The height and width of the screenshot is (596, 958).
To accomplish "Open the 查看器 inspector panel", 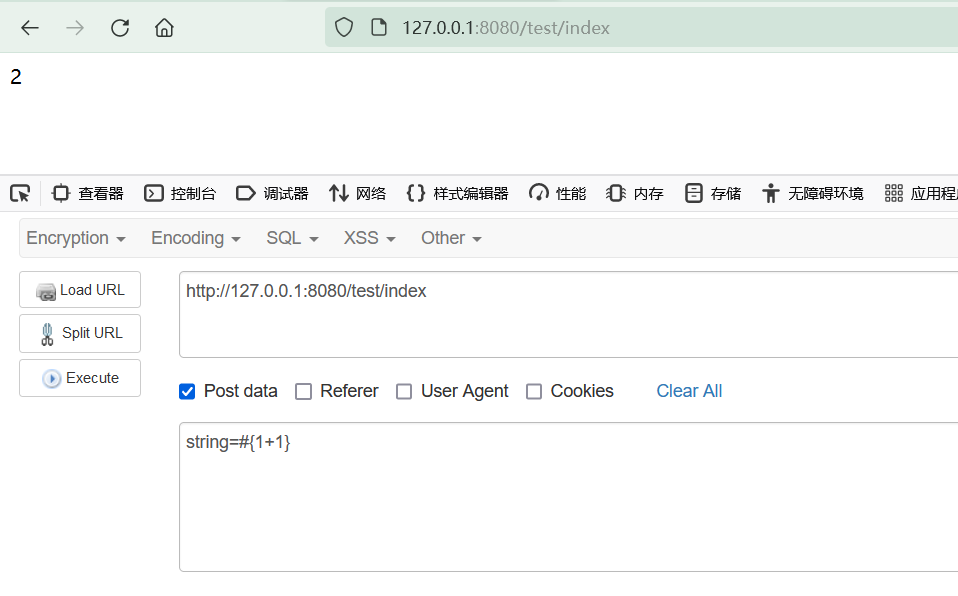I will click(88, 194).
